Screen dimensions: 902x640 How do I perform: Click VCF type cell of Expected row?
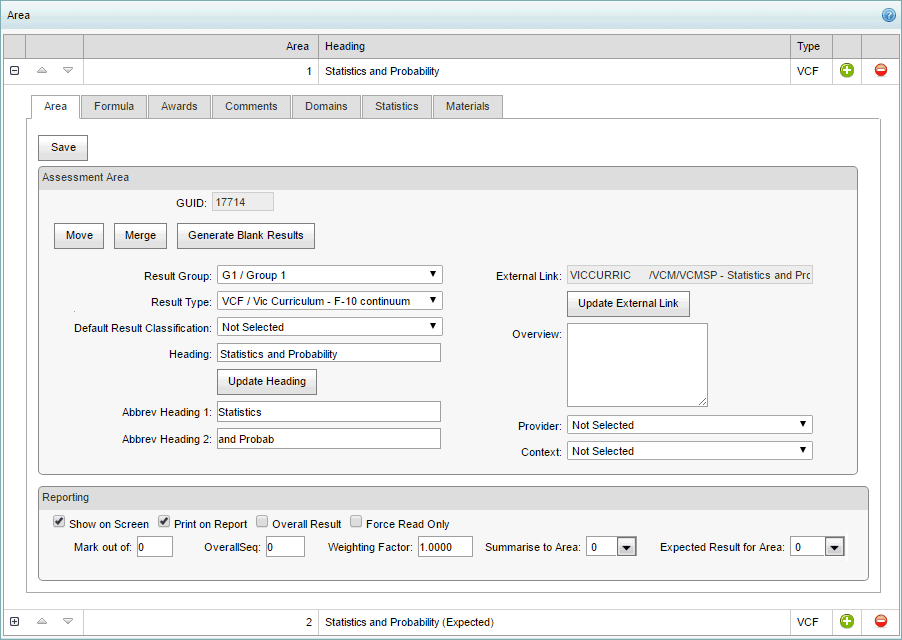[812, 622]
